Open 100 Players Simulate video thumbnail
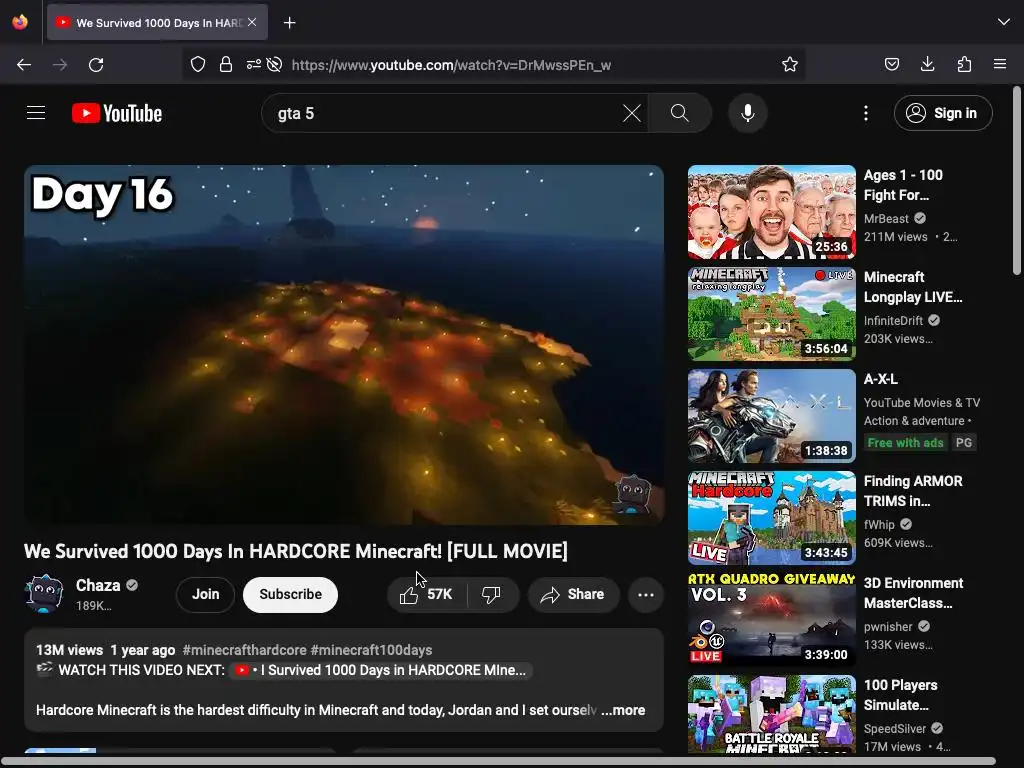 771,714
